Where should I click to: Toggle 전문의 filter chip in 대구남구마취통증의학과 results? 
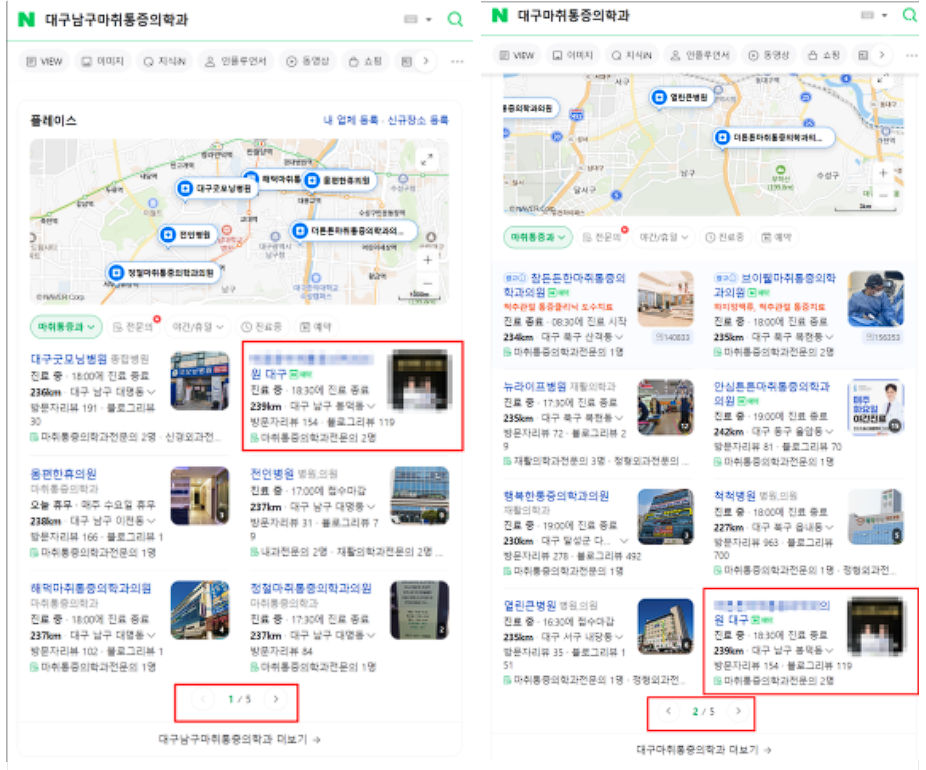coord(134,327)
